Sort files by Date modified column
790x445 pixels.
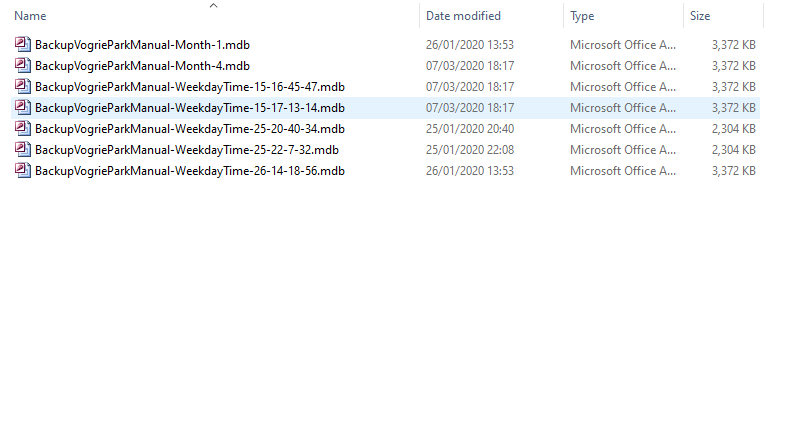(463, 16)
